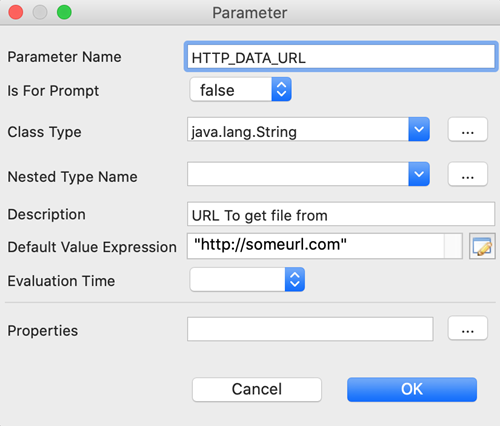Click the Nested Type Name label
Viewport: 500px width, 426px height.
[72, 177]
